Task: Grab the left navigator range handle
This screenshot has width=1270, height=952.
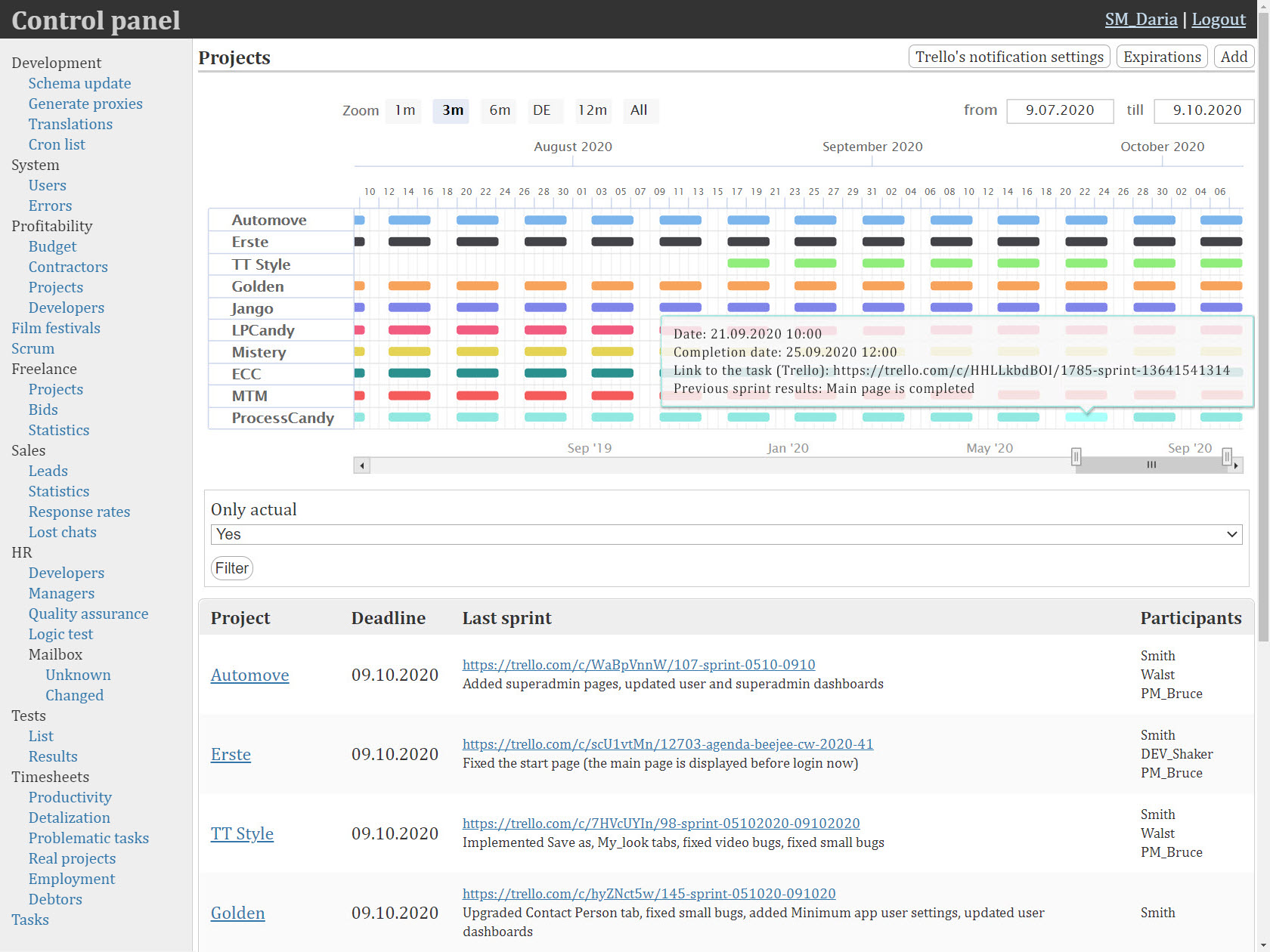Action: 1076,456
